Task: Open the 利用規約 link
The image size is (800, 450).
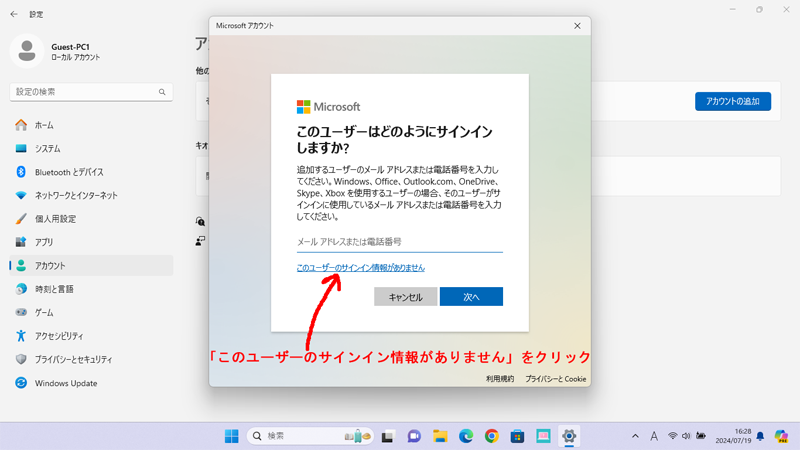Action: click(500, 379)
